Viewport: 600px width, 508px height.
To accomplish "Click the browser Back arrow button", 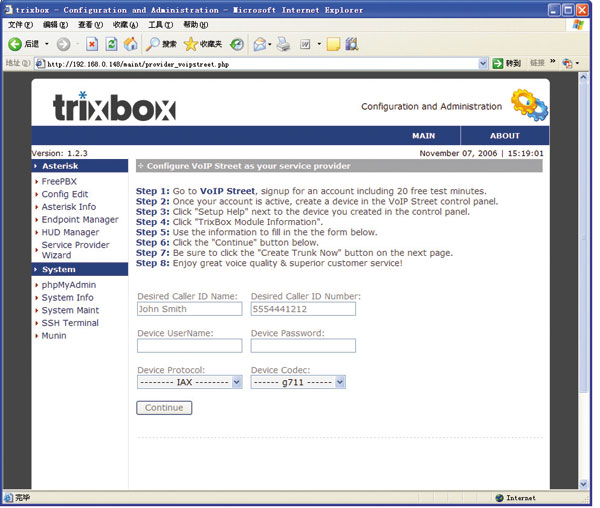I will coord(16,44).
